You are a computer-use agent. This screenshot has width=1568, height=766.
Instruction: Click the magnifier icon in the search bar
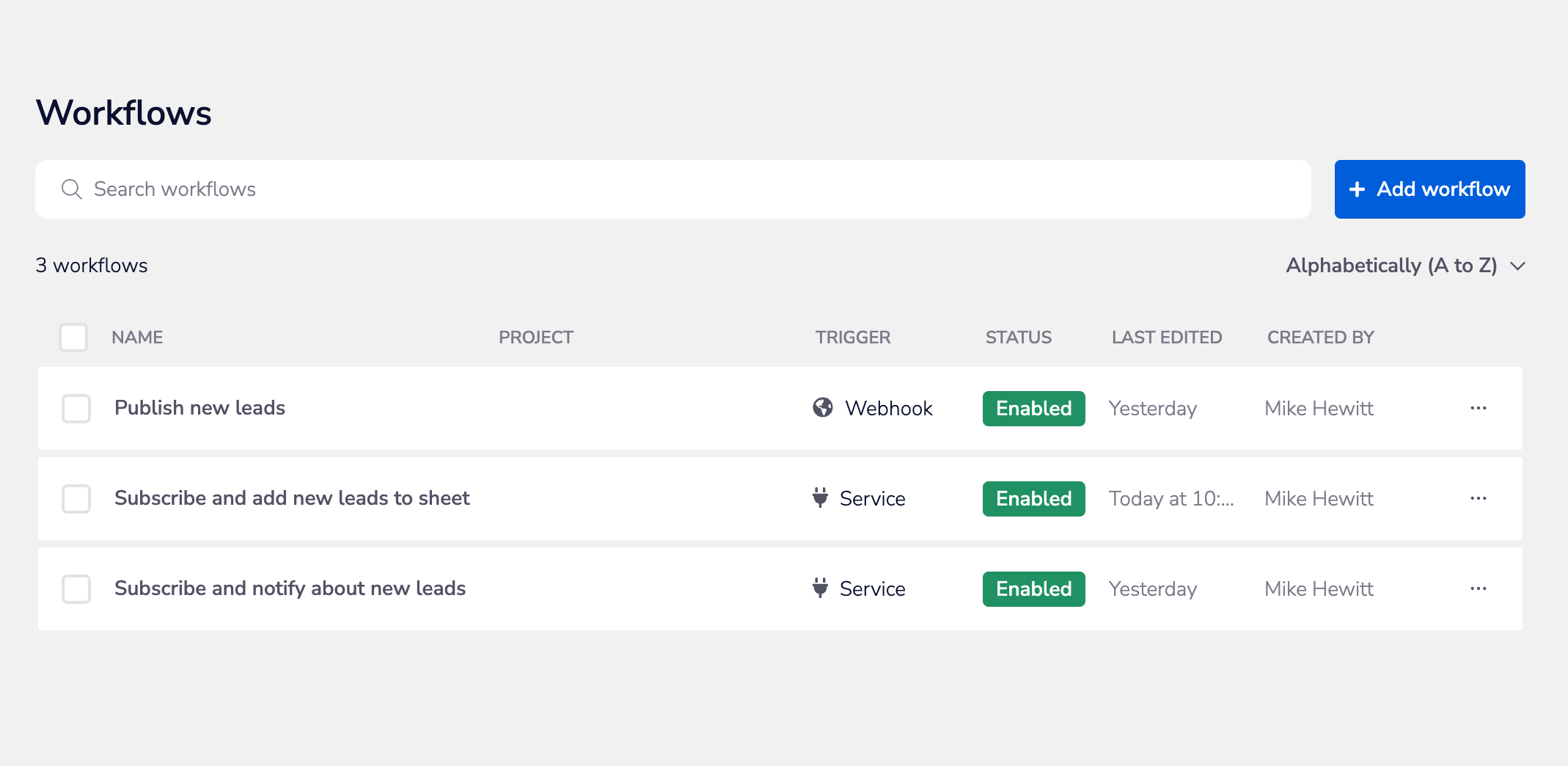(x=71, y=189)
